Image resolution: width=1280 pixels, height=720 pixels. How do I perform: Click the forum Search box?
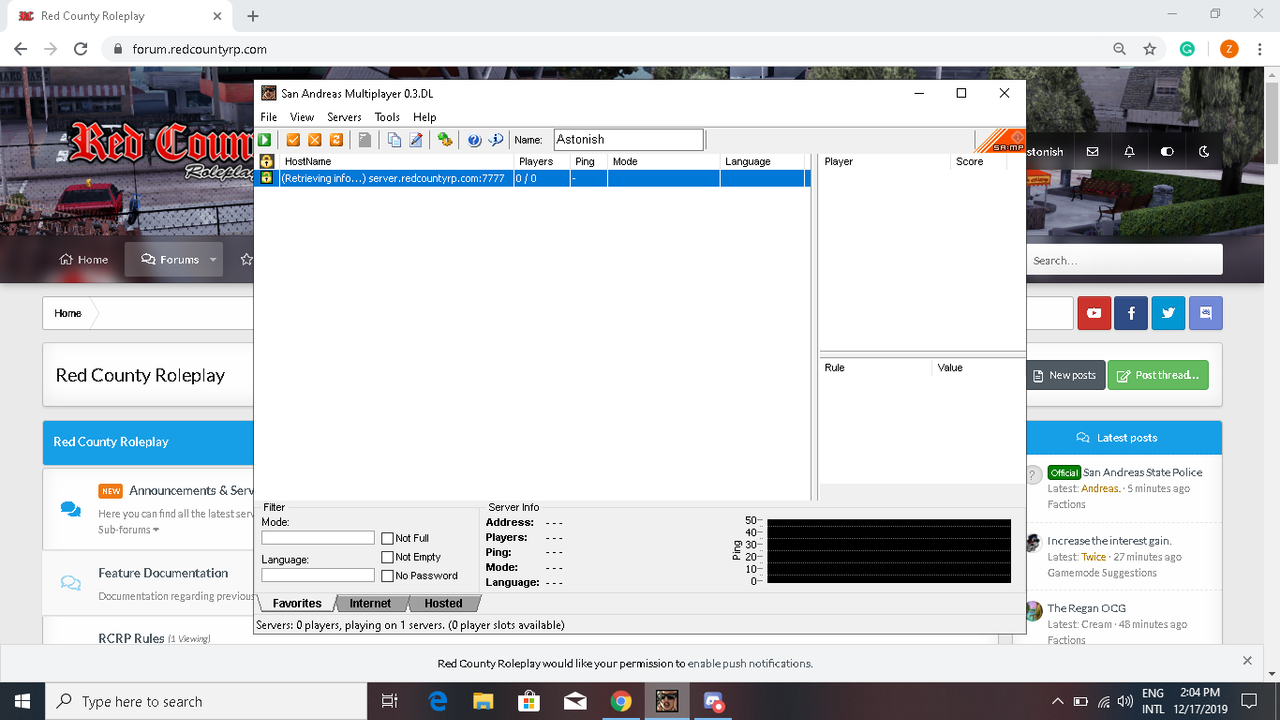tap(1124, 260)
